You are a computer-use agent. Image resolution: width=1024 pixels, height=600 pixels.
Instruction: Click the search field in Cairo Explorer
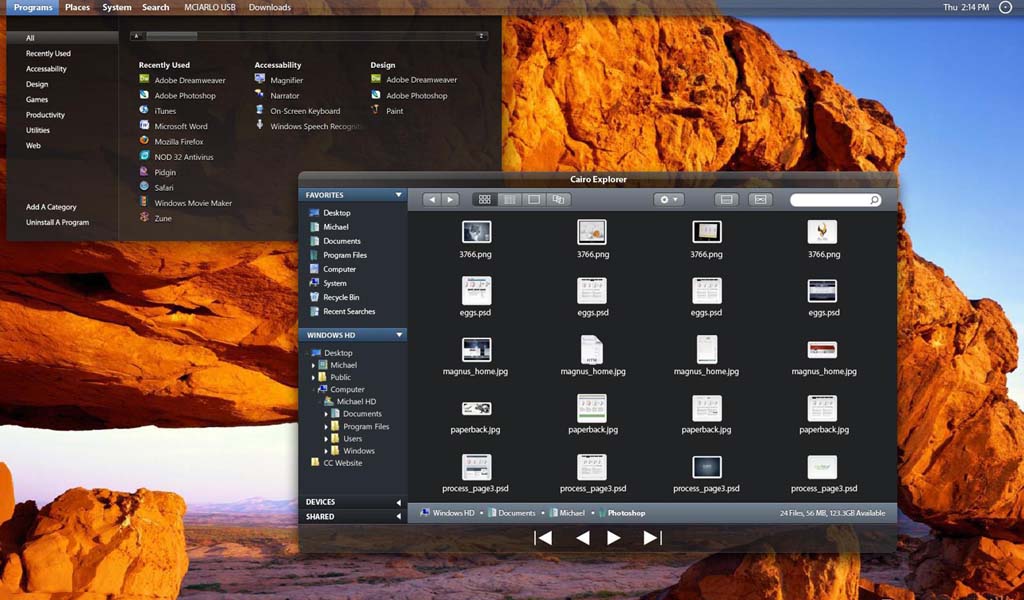click(x=830, y=200)
